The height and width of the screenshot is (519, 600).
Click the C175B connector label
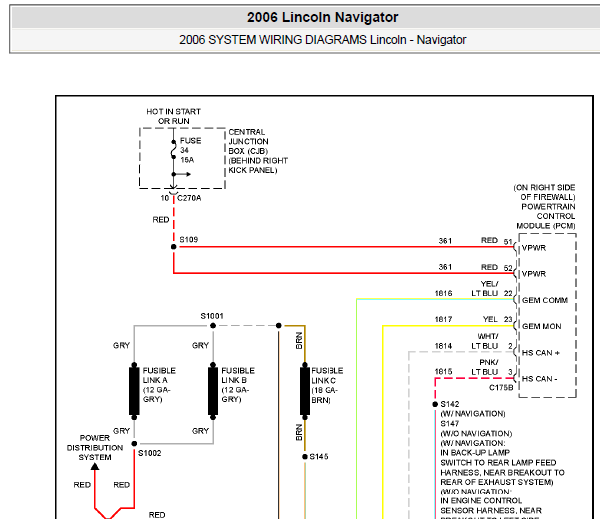(x=501, y=388)
